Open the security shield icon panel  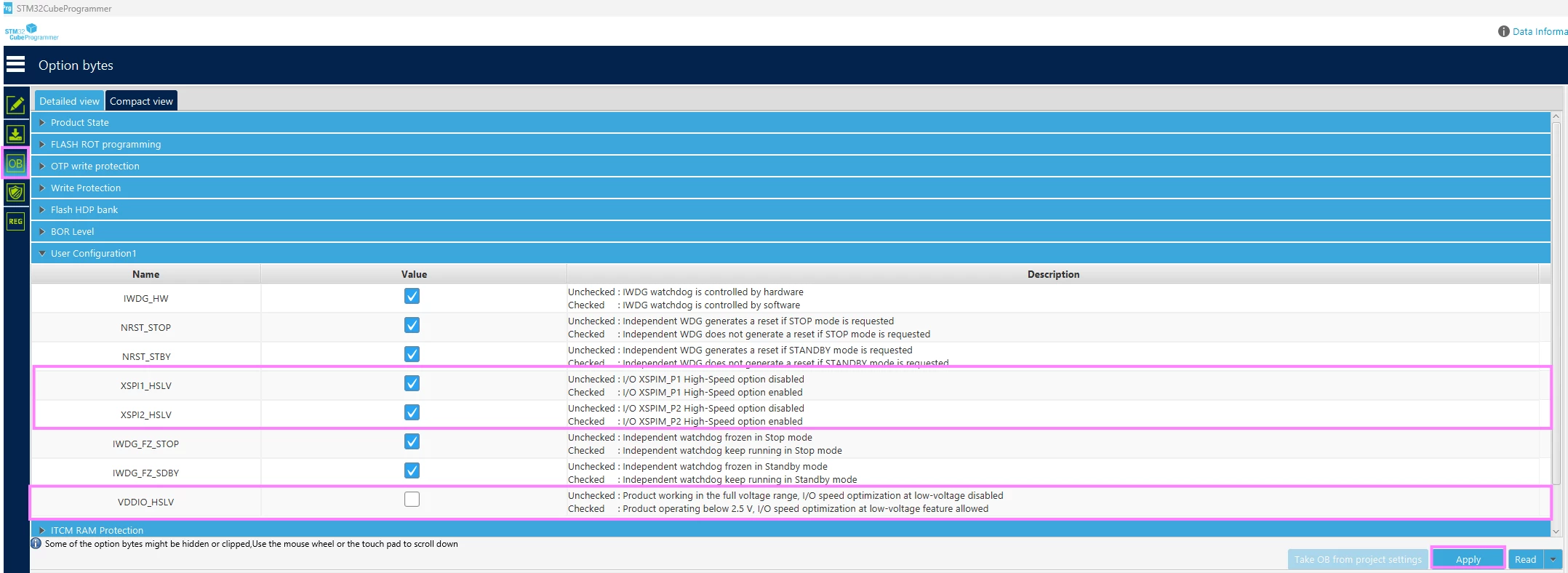click(x=15, y=192)
